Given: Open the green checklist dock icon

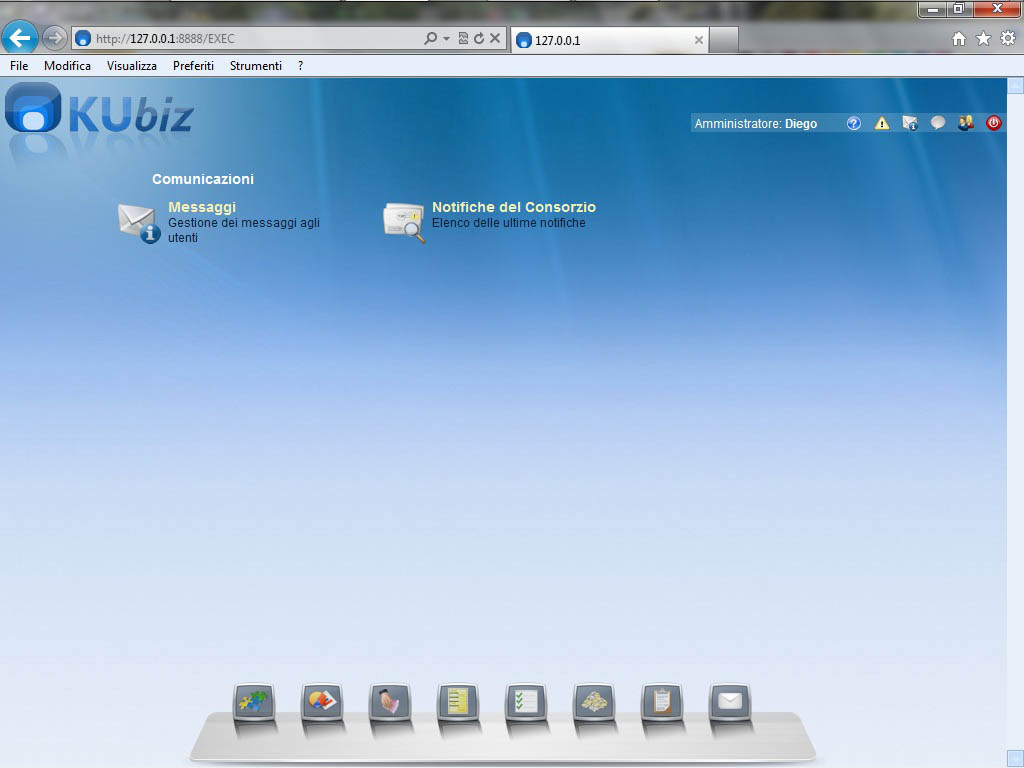Looking at the screenshot, I should 526,702.
